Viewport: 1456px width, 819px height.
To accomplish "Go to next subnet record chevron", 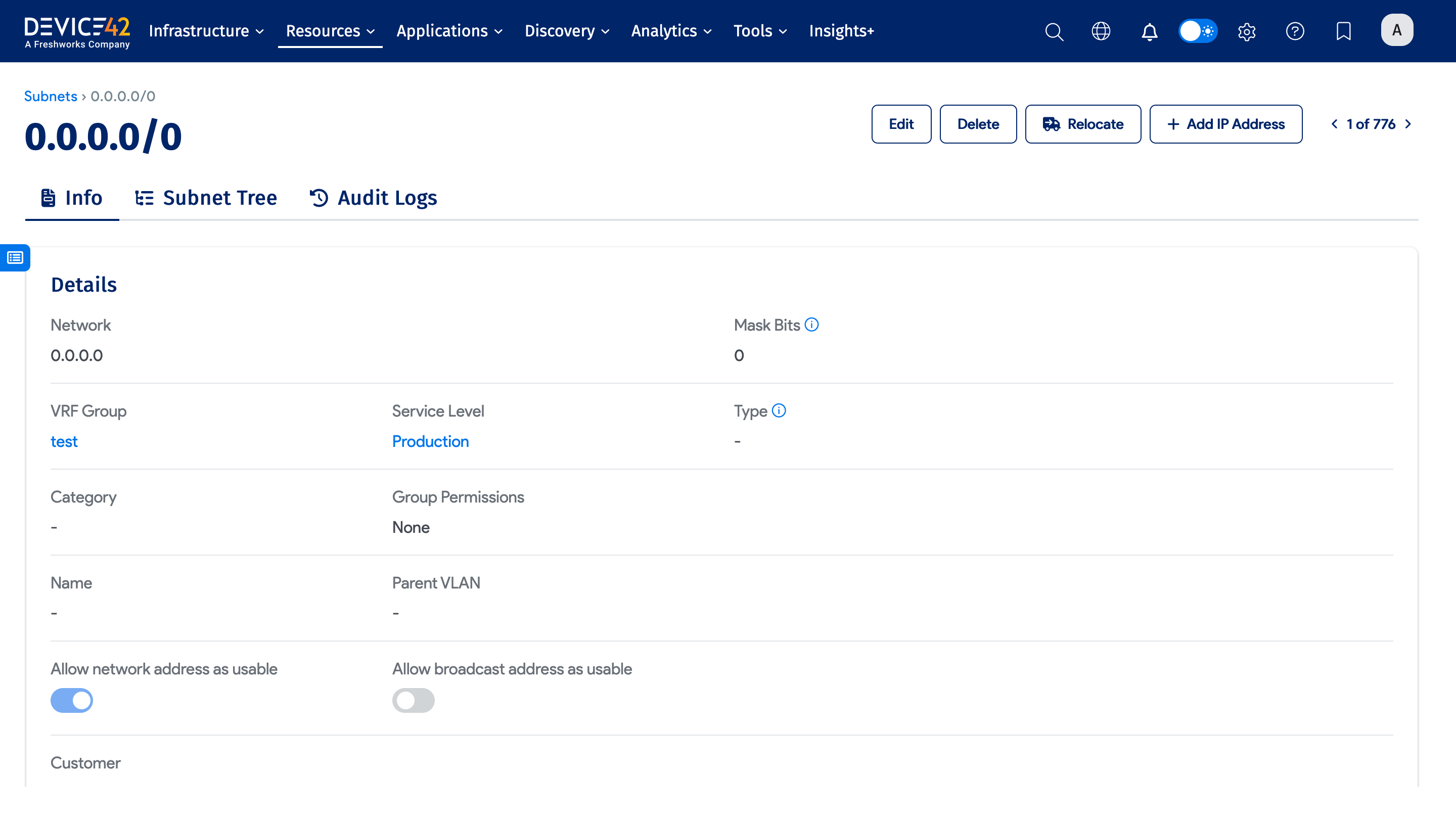I will click(x=1408, y=124).
